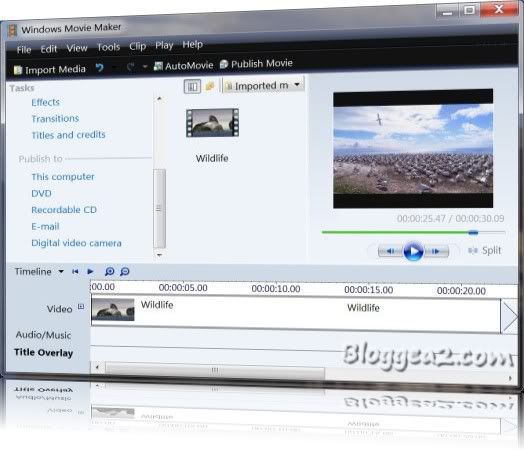Click the 00:00:15.00 timeline ruler mark
Screen dimensions: 524x450
click(x=369, y=290)
